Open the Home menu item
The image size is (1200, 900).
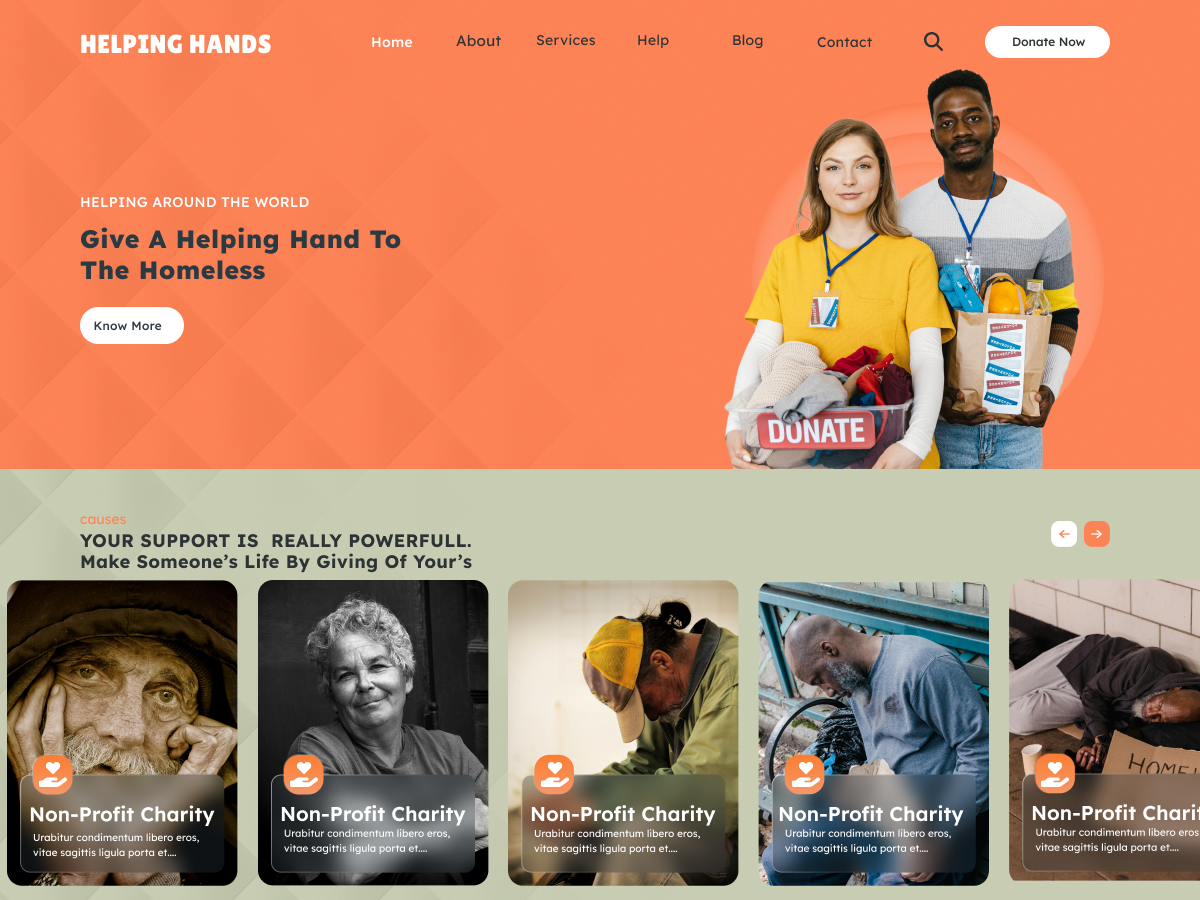392,42
